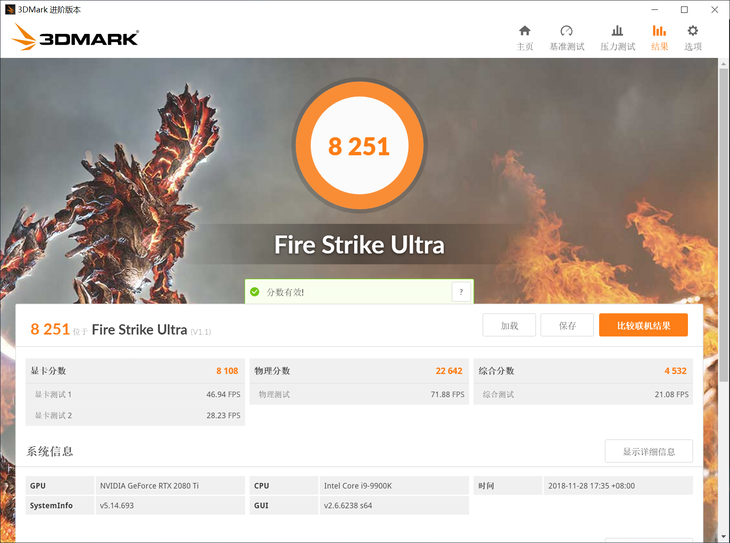The image size is (730, 543).
Task: Click the large 8 251 score circle
Action: pos(359,145)
